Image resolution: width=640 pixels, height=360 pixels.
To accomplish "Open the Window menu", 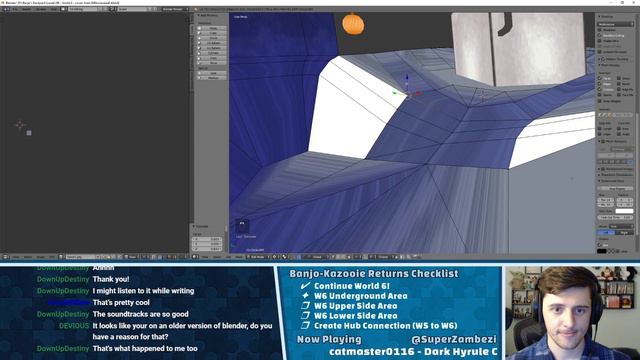I will coord(41,9).
